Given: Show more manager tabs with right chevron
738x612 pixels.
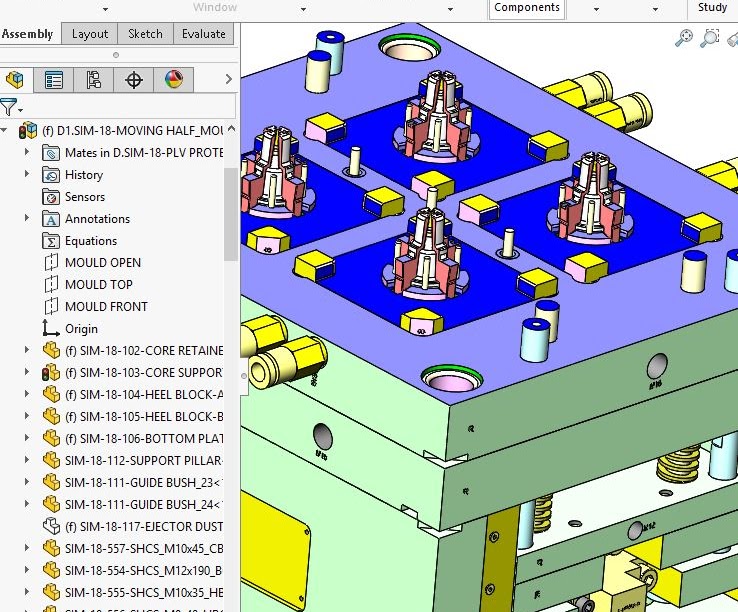Looking at the screenshot, I should [229, 80].
